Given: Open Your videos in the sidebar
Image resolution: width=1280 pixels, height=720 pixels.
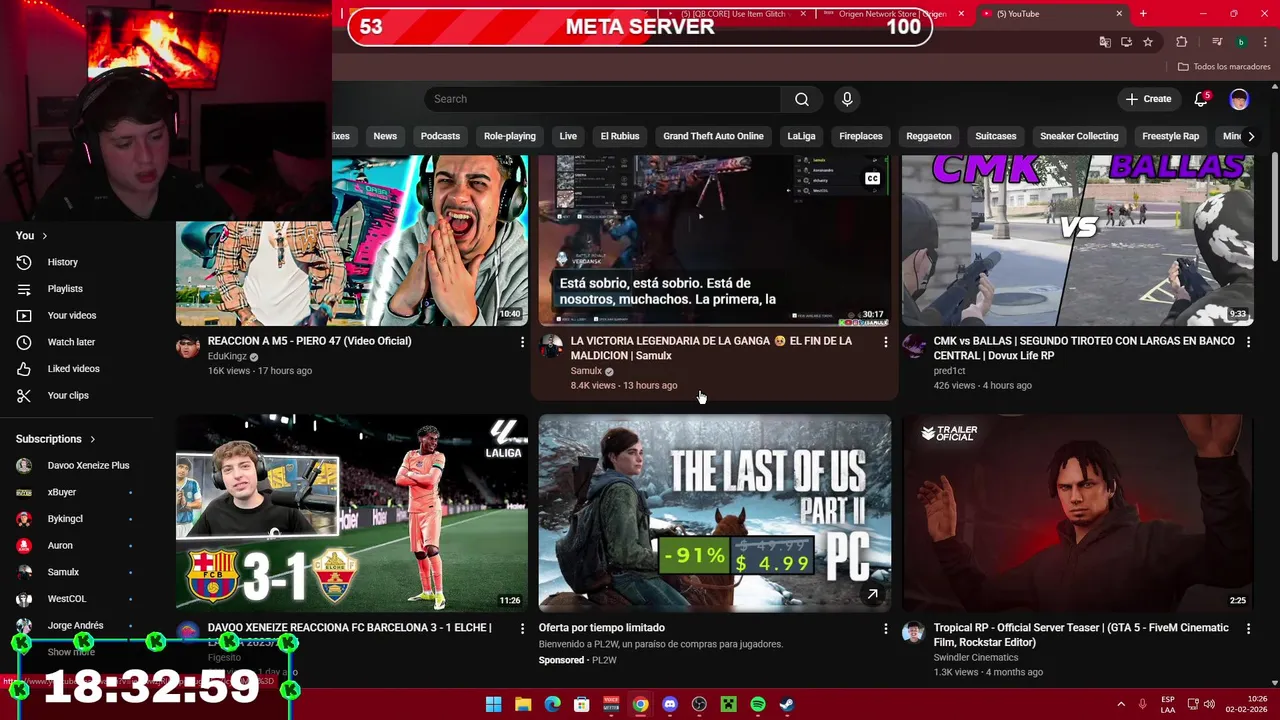Looking at the screenshot, I should pos(72,315).
